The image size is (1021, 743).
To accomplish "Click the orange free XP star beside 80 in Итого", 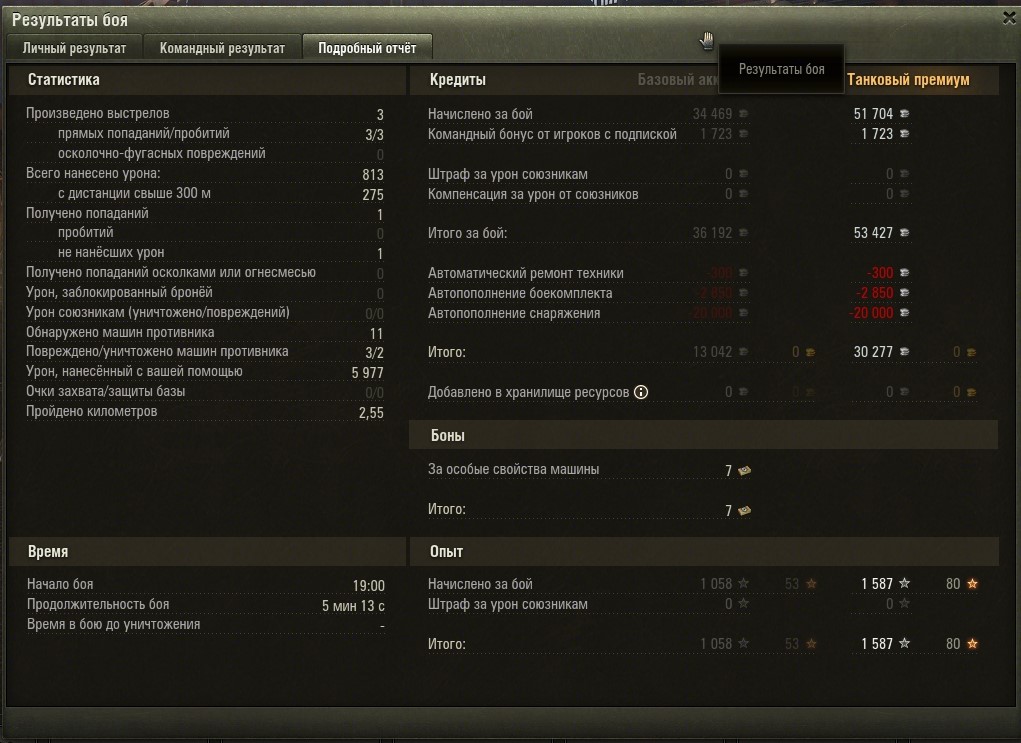I will pyautogui.click(x=972, y=643).
